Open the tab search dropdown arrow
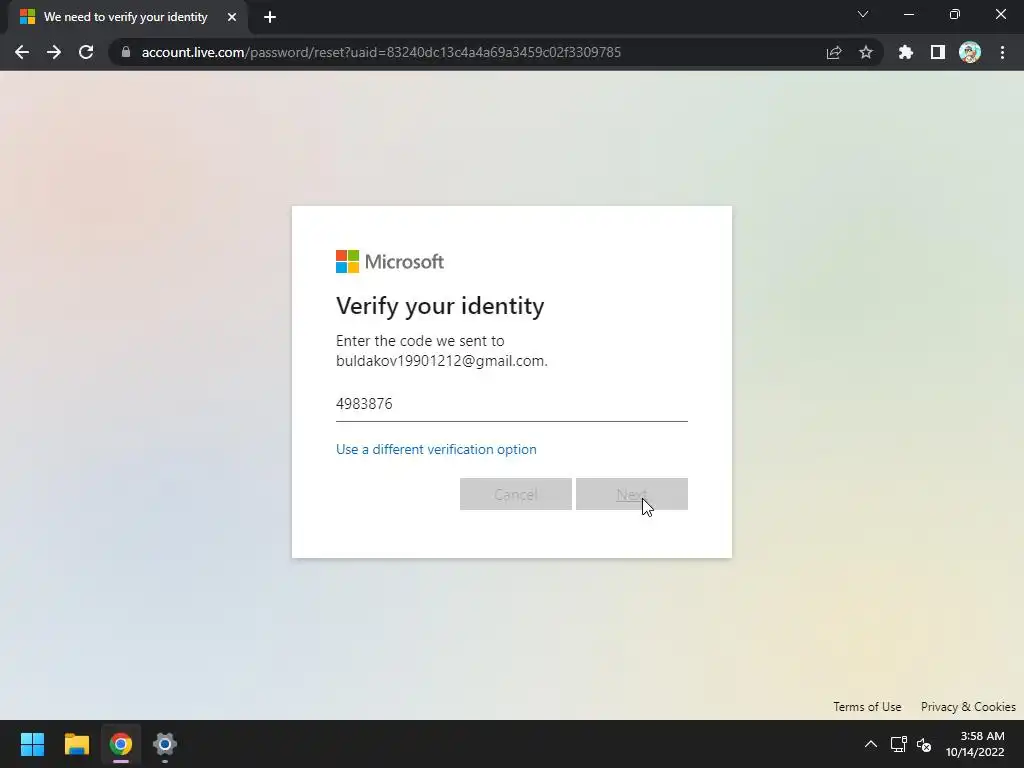The height and width of the screenshot is (768, 1024). point(863,14)
